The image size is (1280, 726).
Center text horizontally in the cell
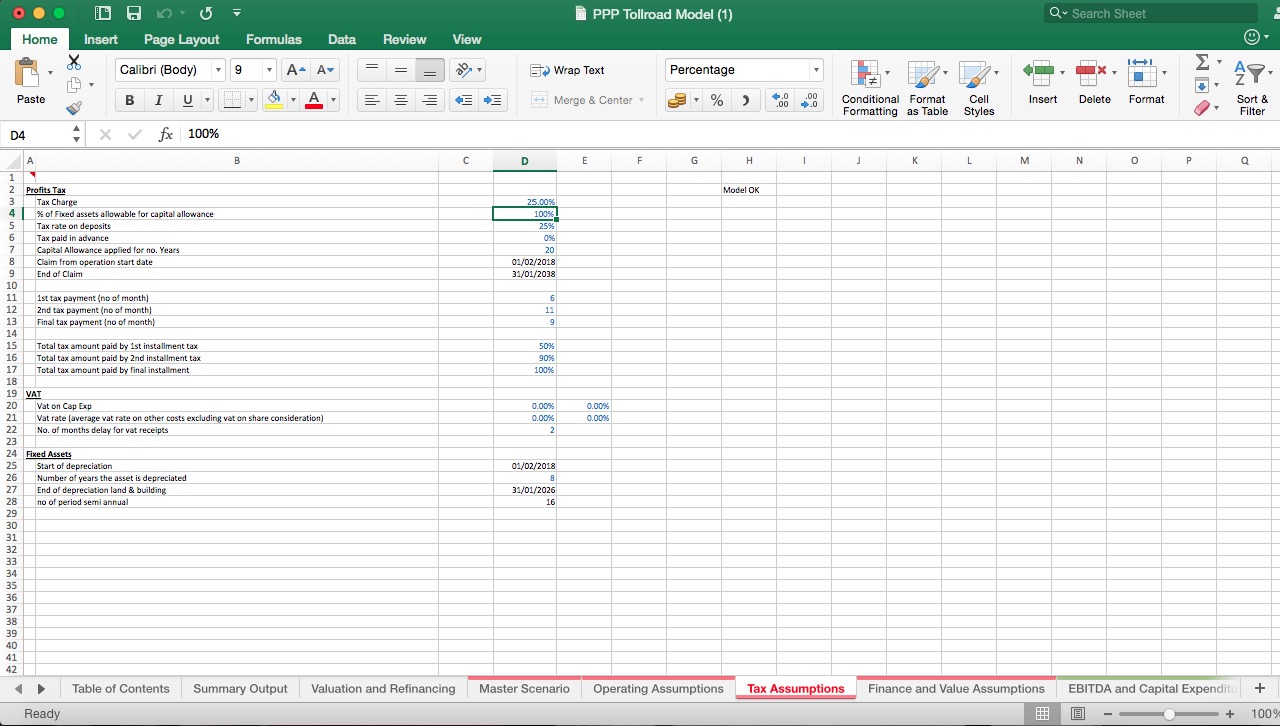click(401, 100)
